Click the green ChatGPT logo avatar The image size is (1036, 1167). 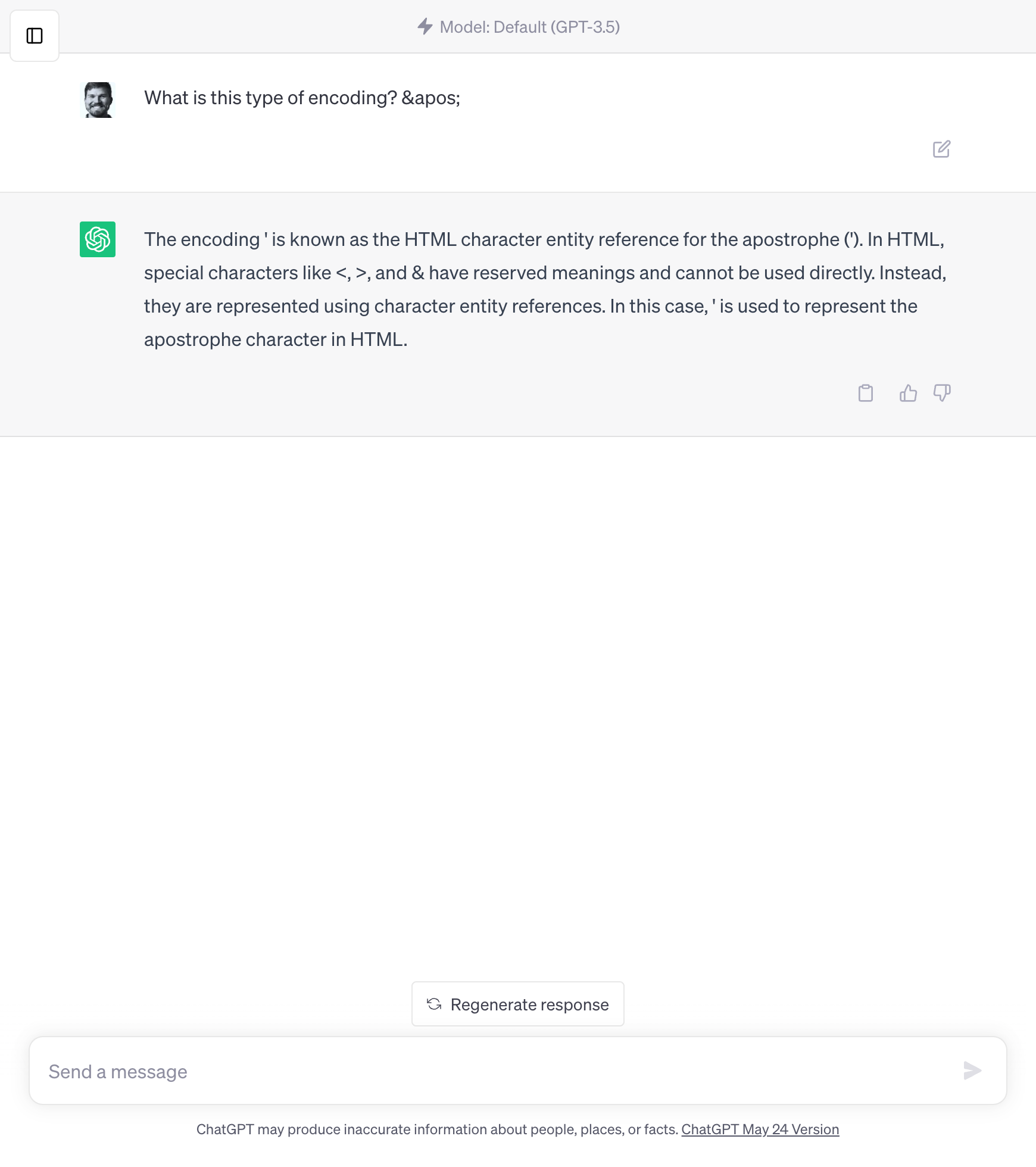[x=98, y=239]
